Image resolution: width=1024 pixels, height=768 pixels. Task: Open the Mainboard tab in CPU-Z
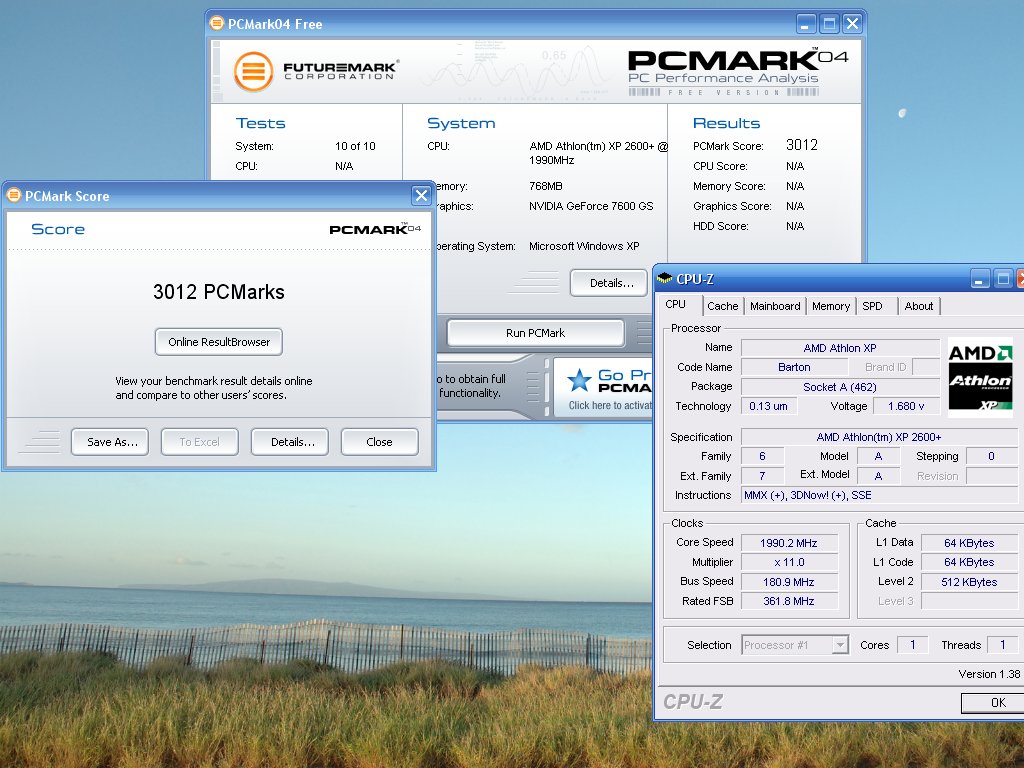point(775,306)
